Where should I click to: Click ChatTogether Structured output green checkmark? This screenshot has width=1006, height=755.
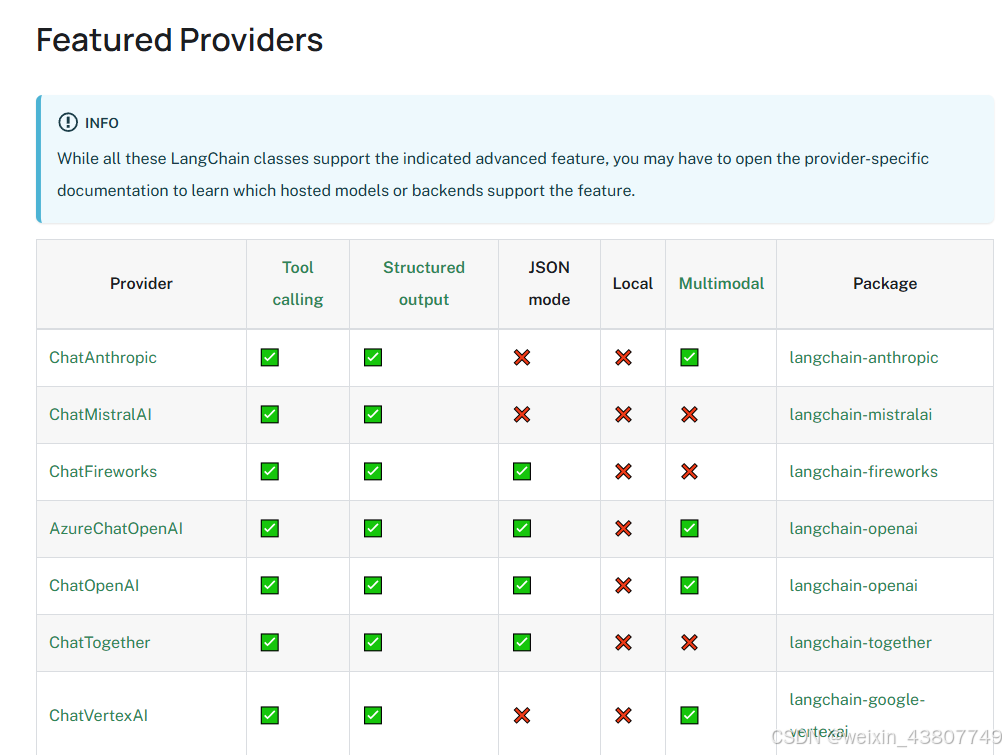click(373, 643)
